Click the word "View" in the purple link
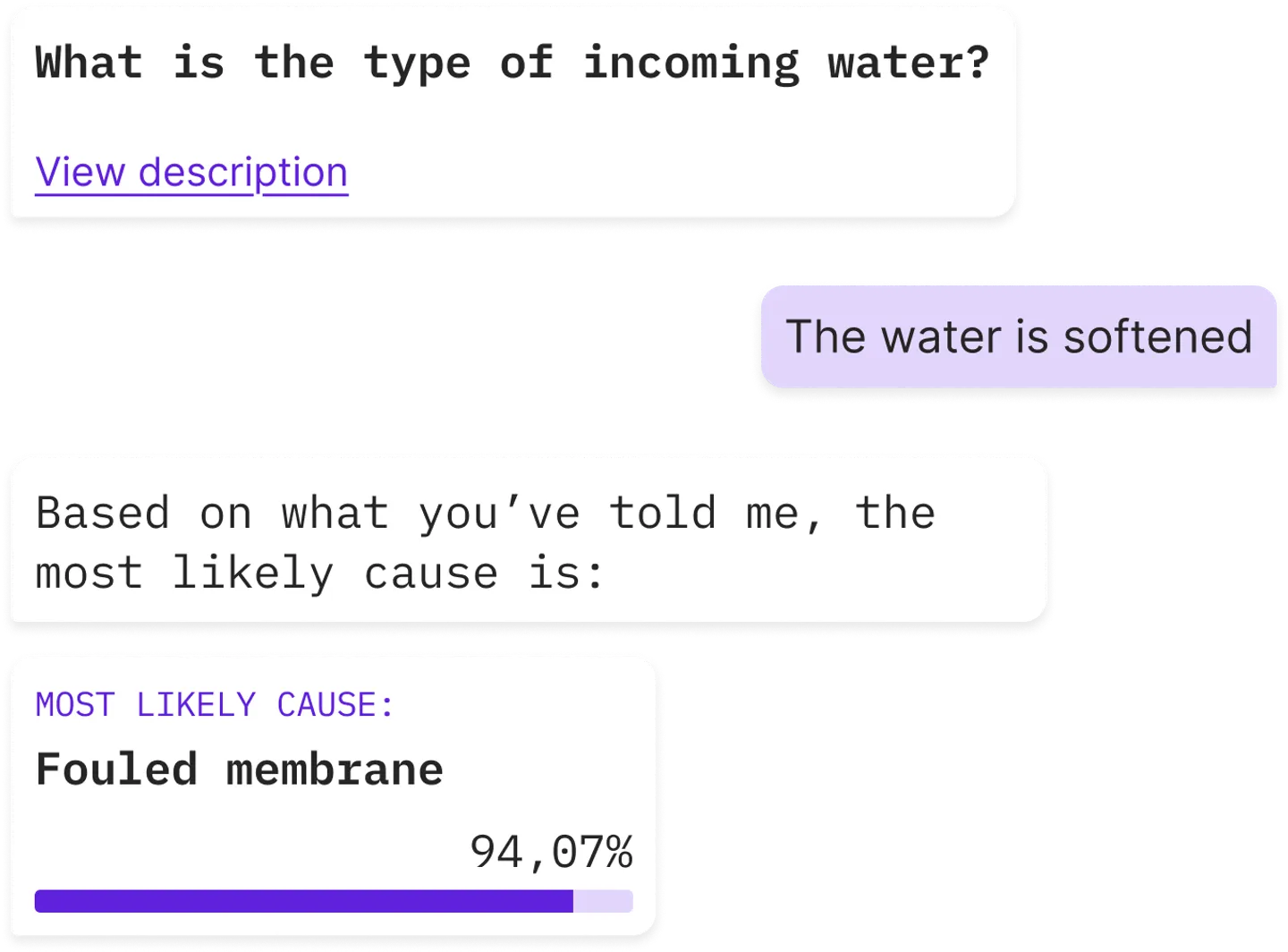The height and width of the screenshot is (952, 1288). tap(80, 172)
